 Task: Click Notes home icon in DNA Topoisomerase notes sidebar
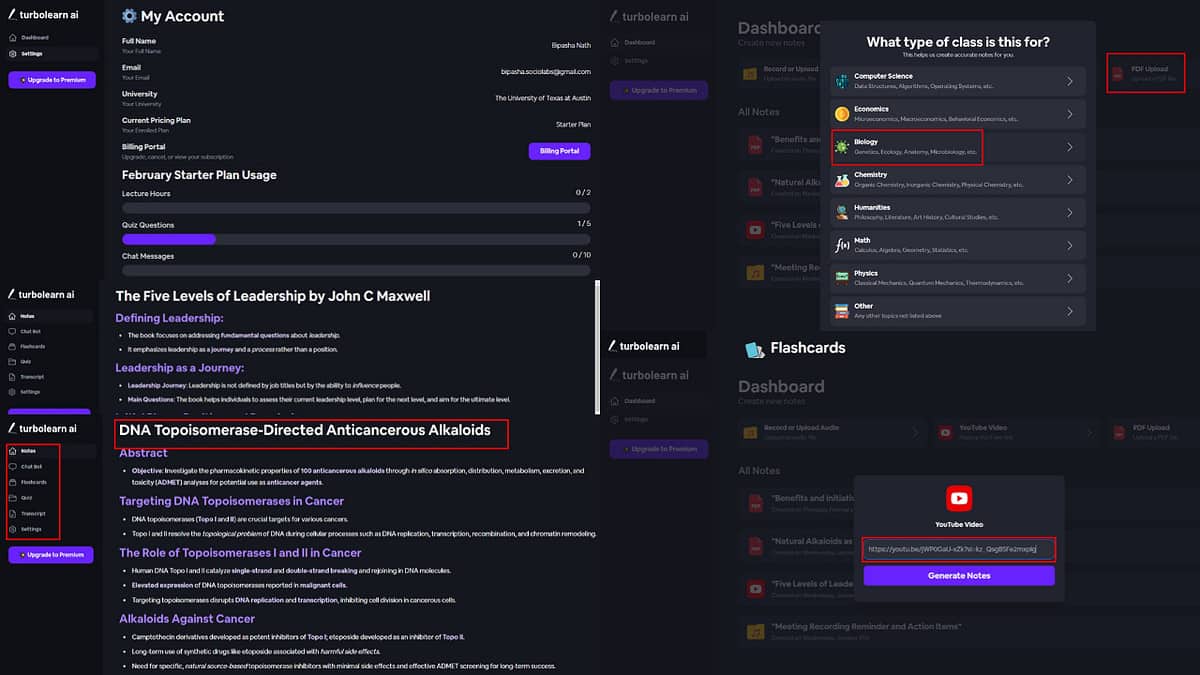click(x=12, y=451)
